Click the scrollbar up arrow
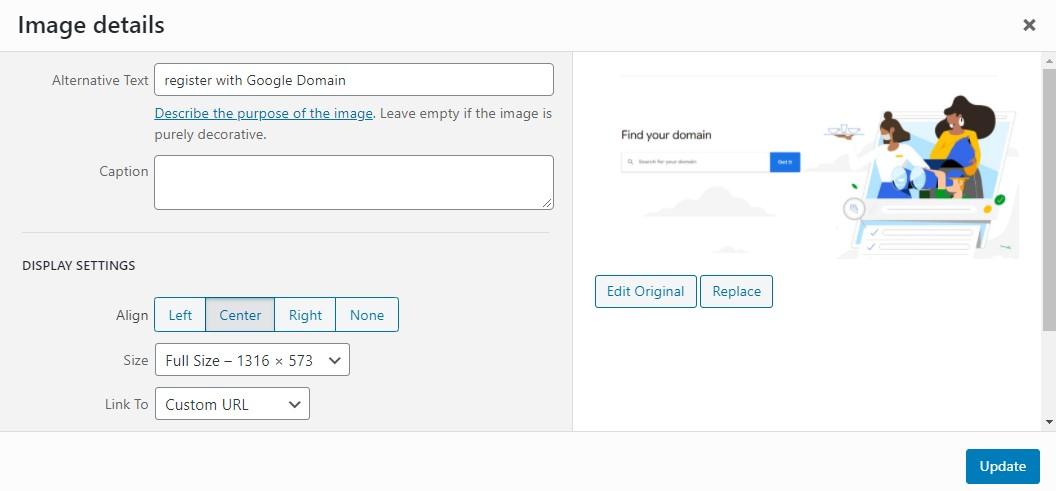The height and width of the screenshot is (491, 1056). coord(1049,60)
